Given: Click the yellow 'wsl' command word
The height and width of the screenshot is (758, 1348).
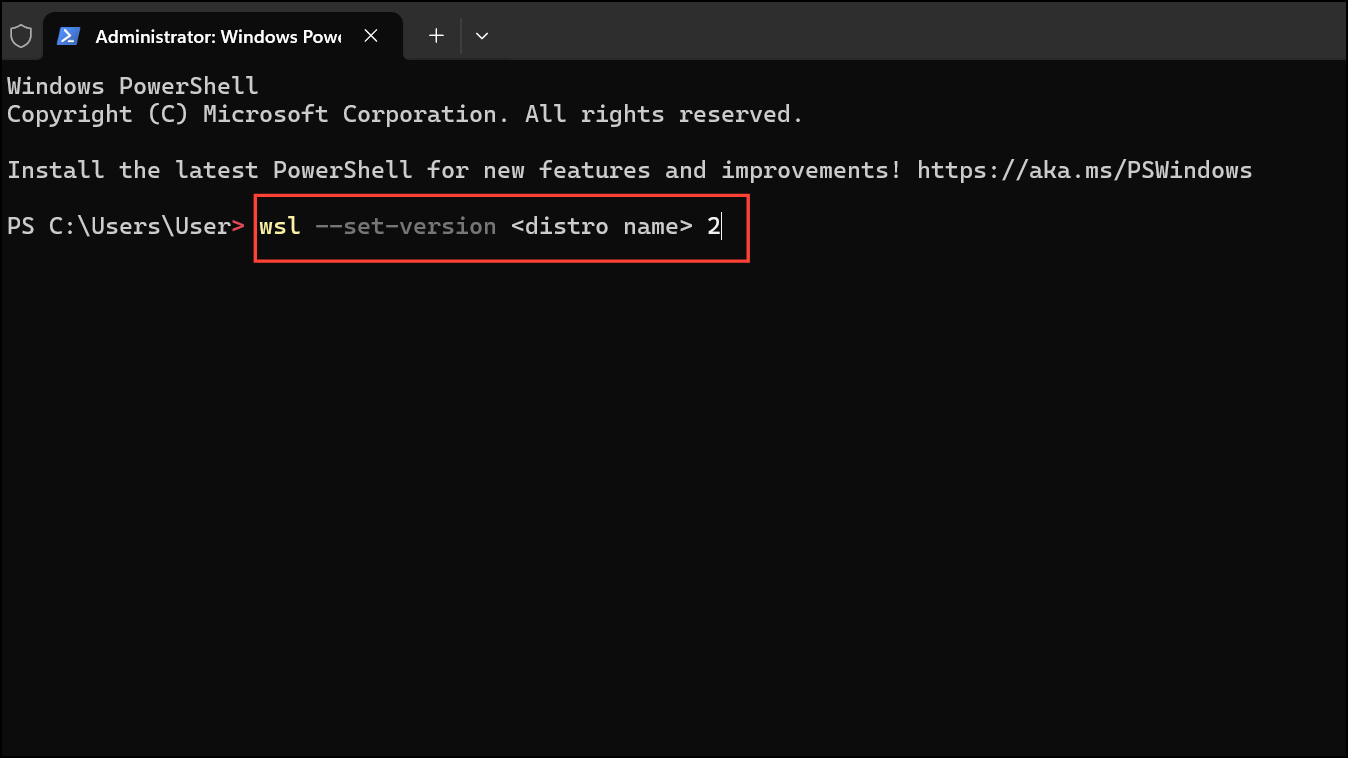Looking at the screenshot, I should 280,226.
